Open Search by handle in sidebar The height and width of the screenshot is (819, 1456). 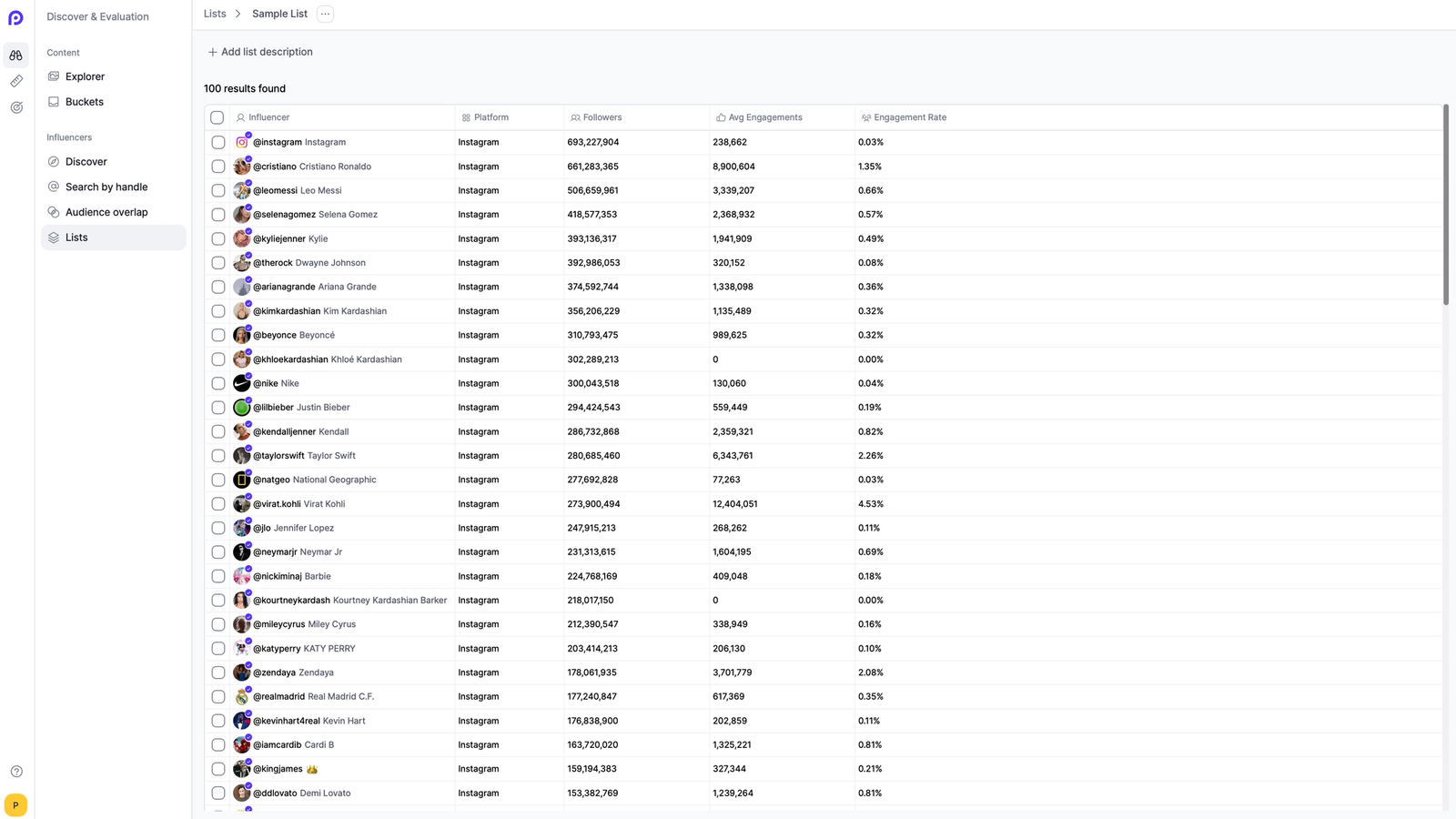(x=106, y=187)
